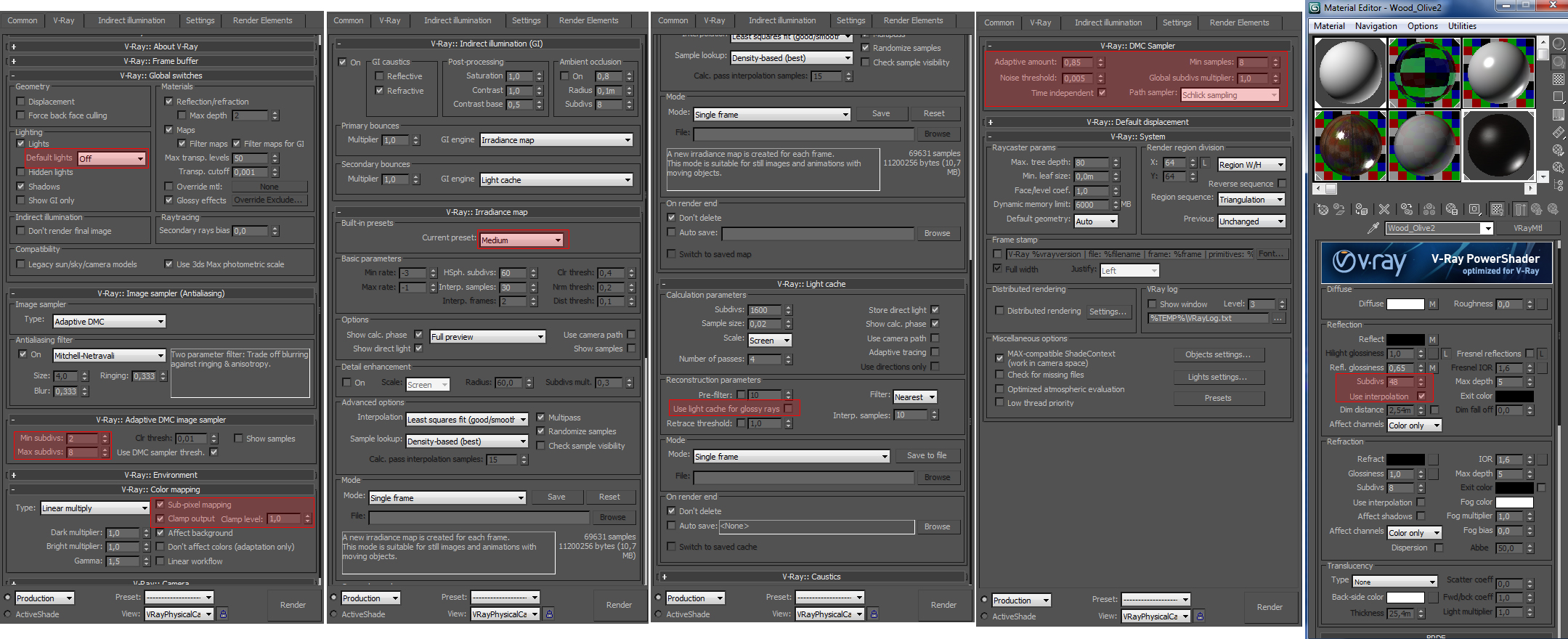Click the Material ID Channel icon
This screenshot has height=639, width=1568.
tap(1474, 209)
